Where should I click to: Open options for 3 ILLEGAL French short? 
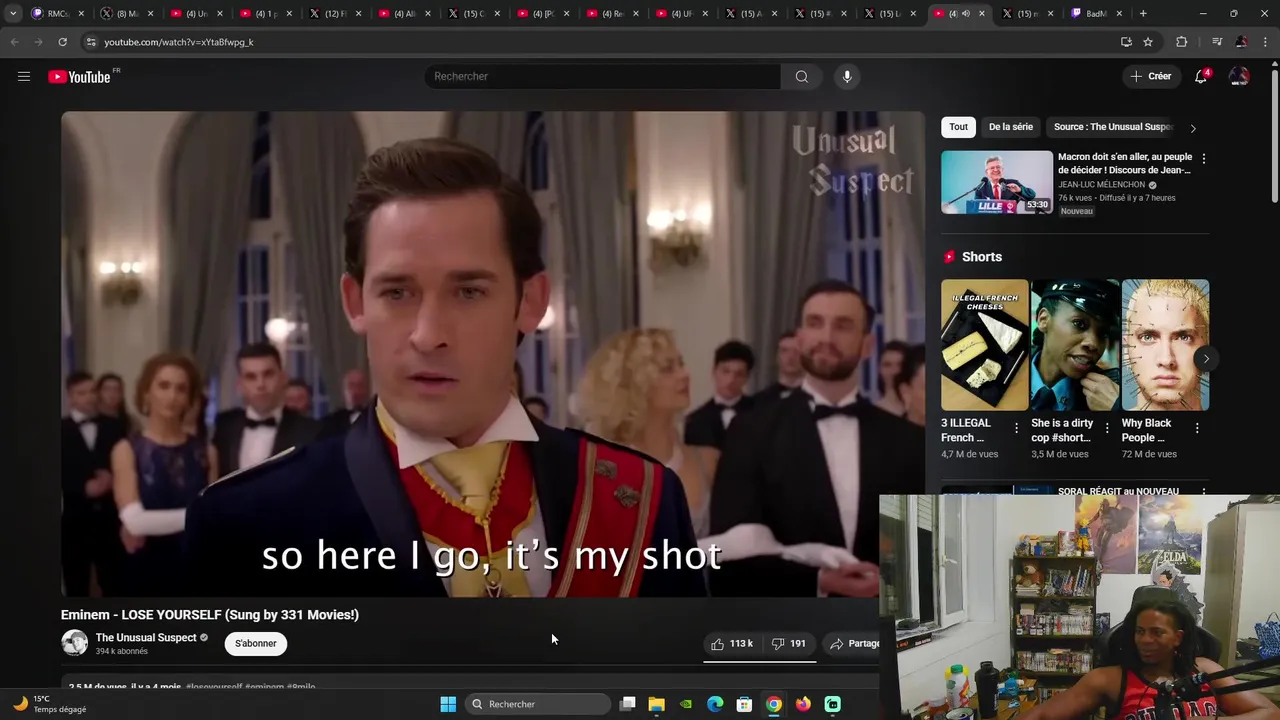coord(1017,428)
